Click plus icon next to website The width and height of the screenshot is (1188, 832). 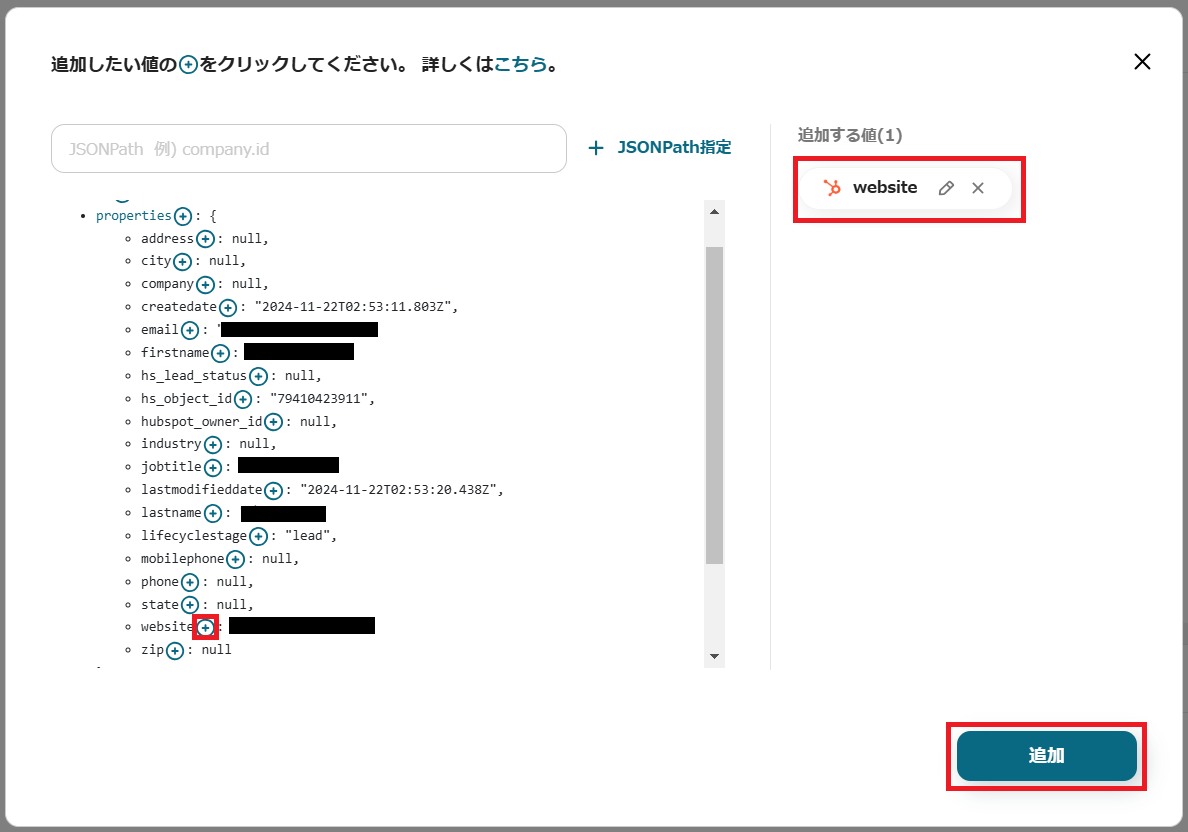(x=205, y=627)
